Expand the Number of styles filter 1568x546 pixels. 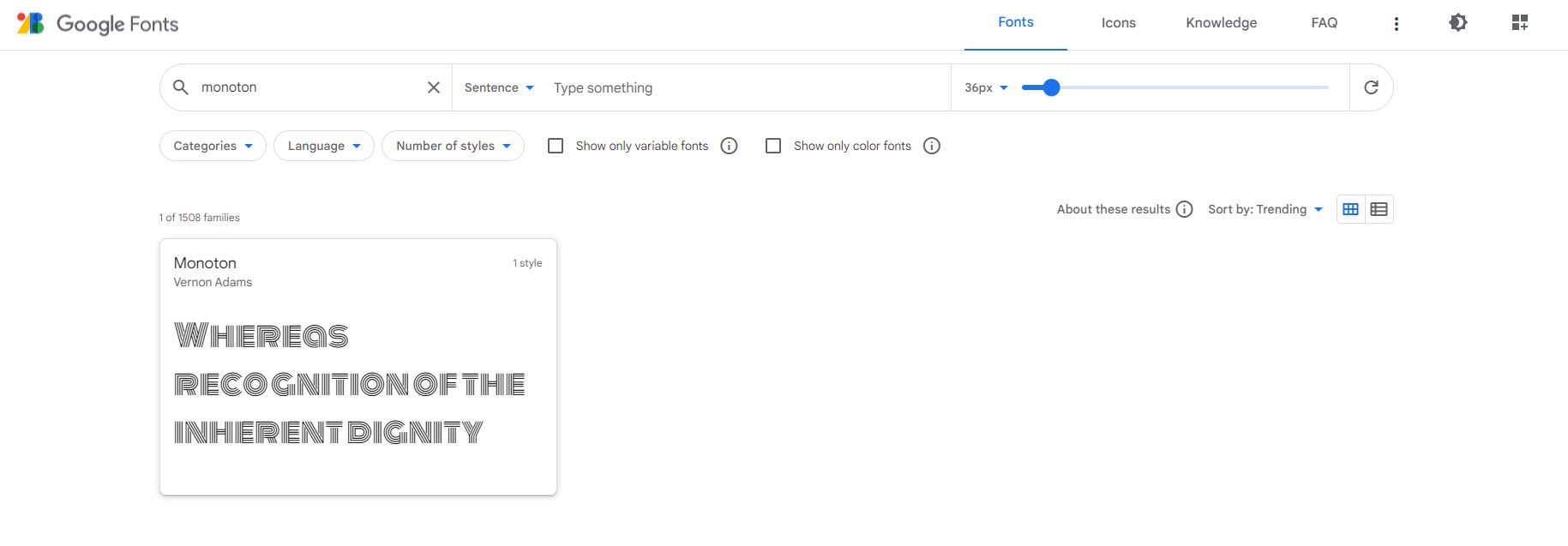coord(453,146)
